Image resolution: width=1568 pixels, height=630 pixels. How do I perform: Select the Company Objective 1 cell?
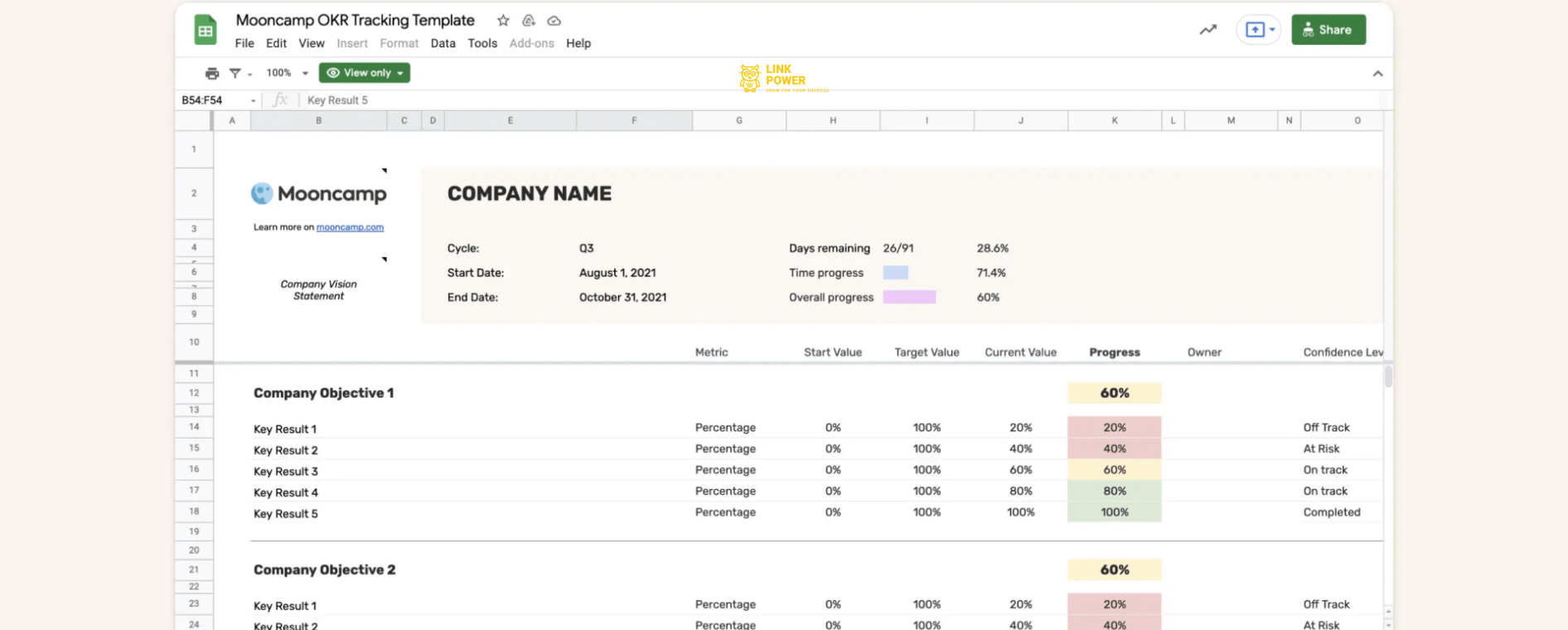[324, 393]
